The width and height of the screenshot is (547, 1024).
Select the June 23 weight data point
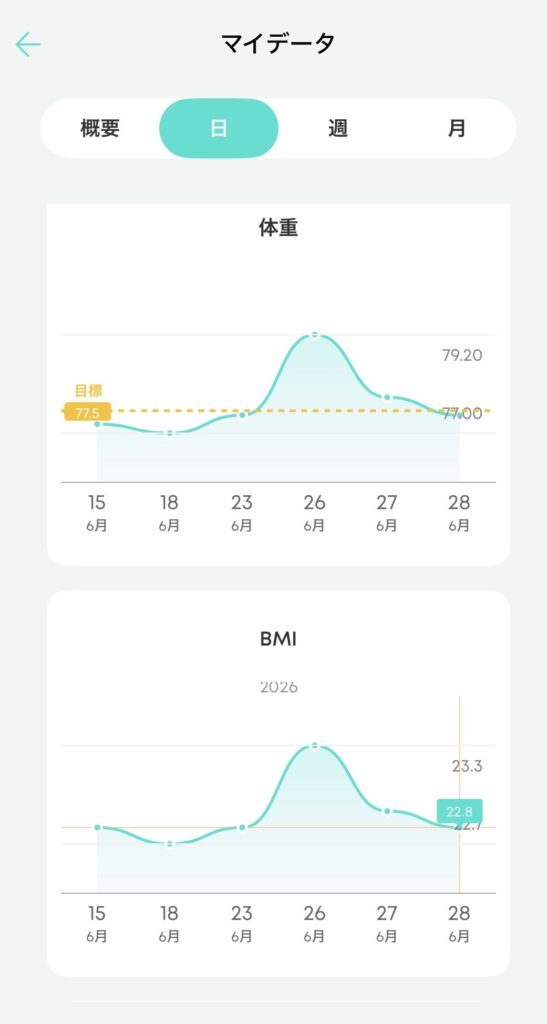(x=242, y=415)
